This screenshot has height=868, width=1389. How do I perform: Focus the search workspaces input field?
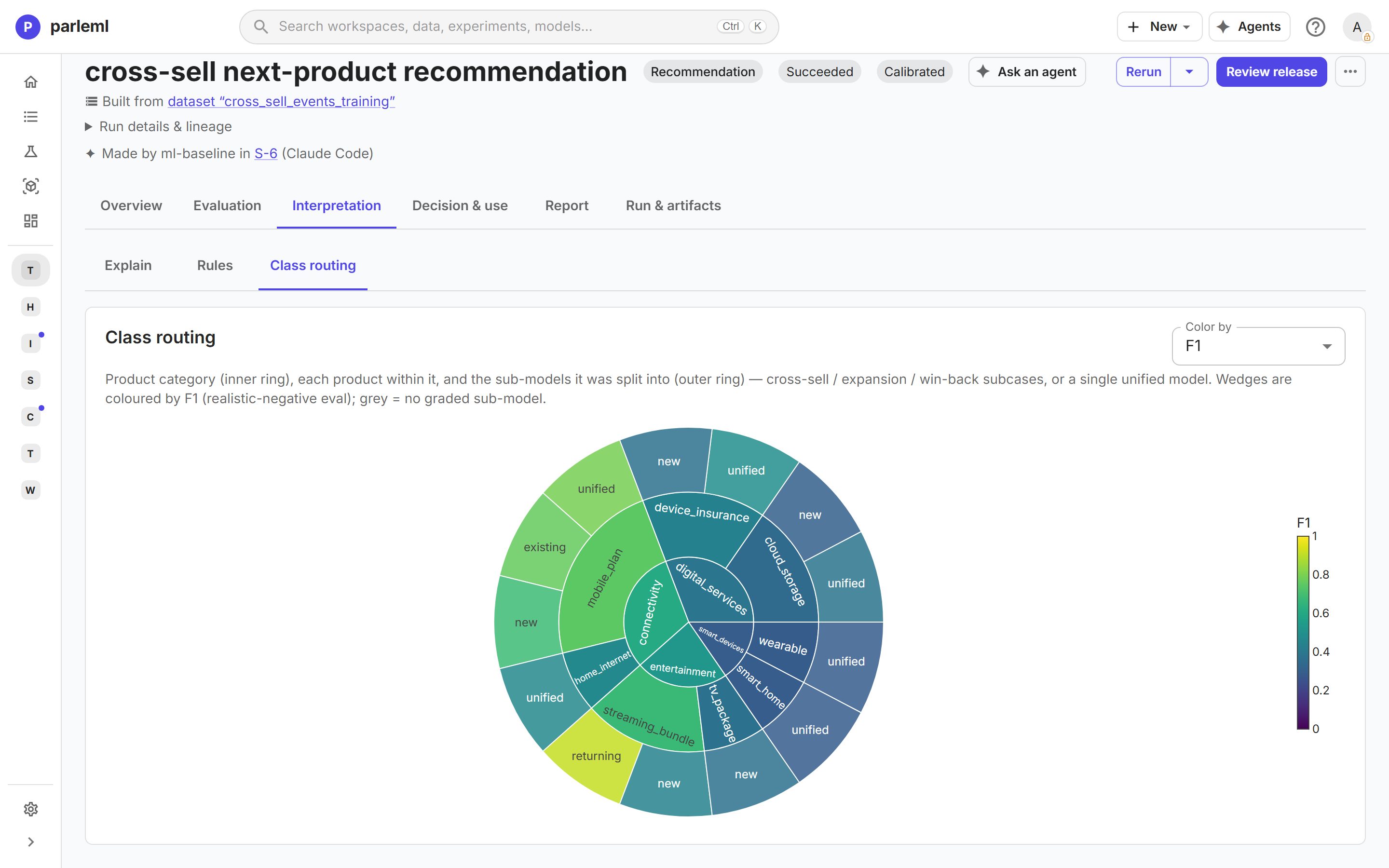click(508, 27)
